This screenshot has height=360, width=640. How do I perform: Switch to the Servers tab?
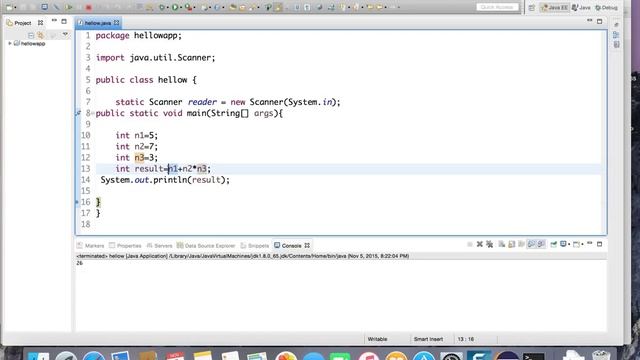[159, 246]
